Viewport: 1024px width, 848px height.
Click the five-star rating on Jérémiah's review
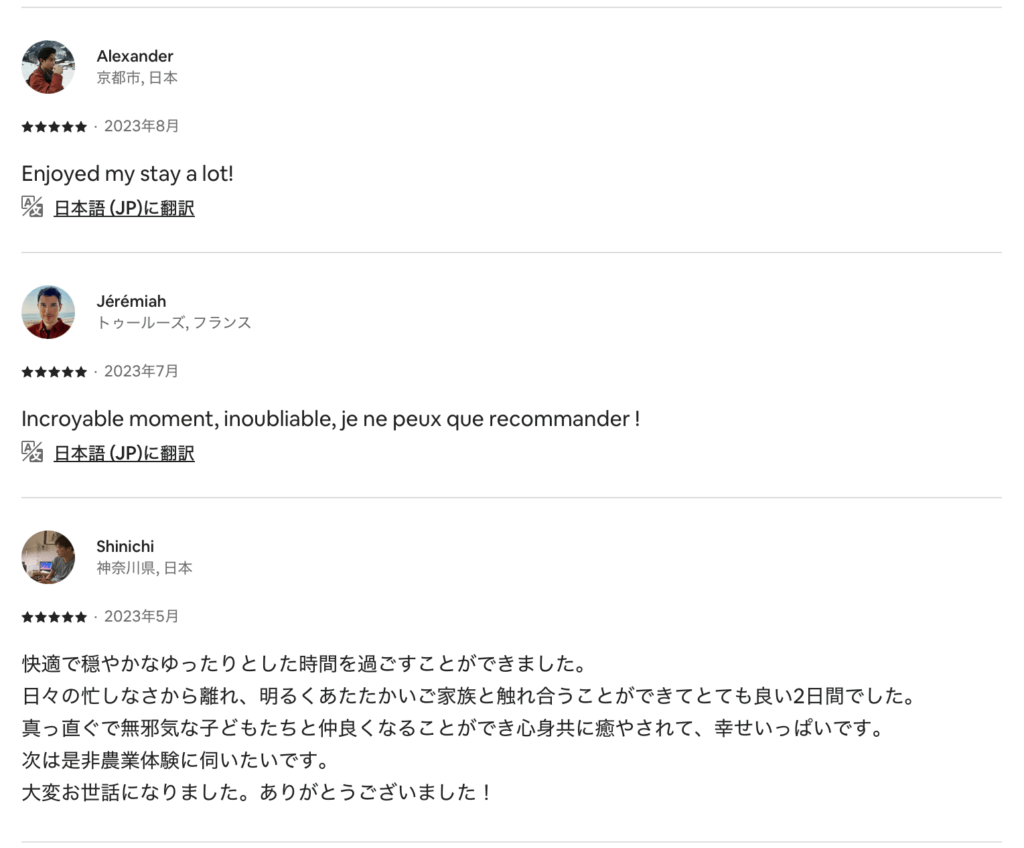click(x=54, y=372)
